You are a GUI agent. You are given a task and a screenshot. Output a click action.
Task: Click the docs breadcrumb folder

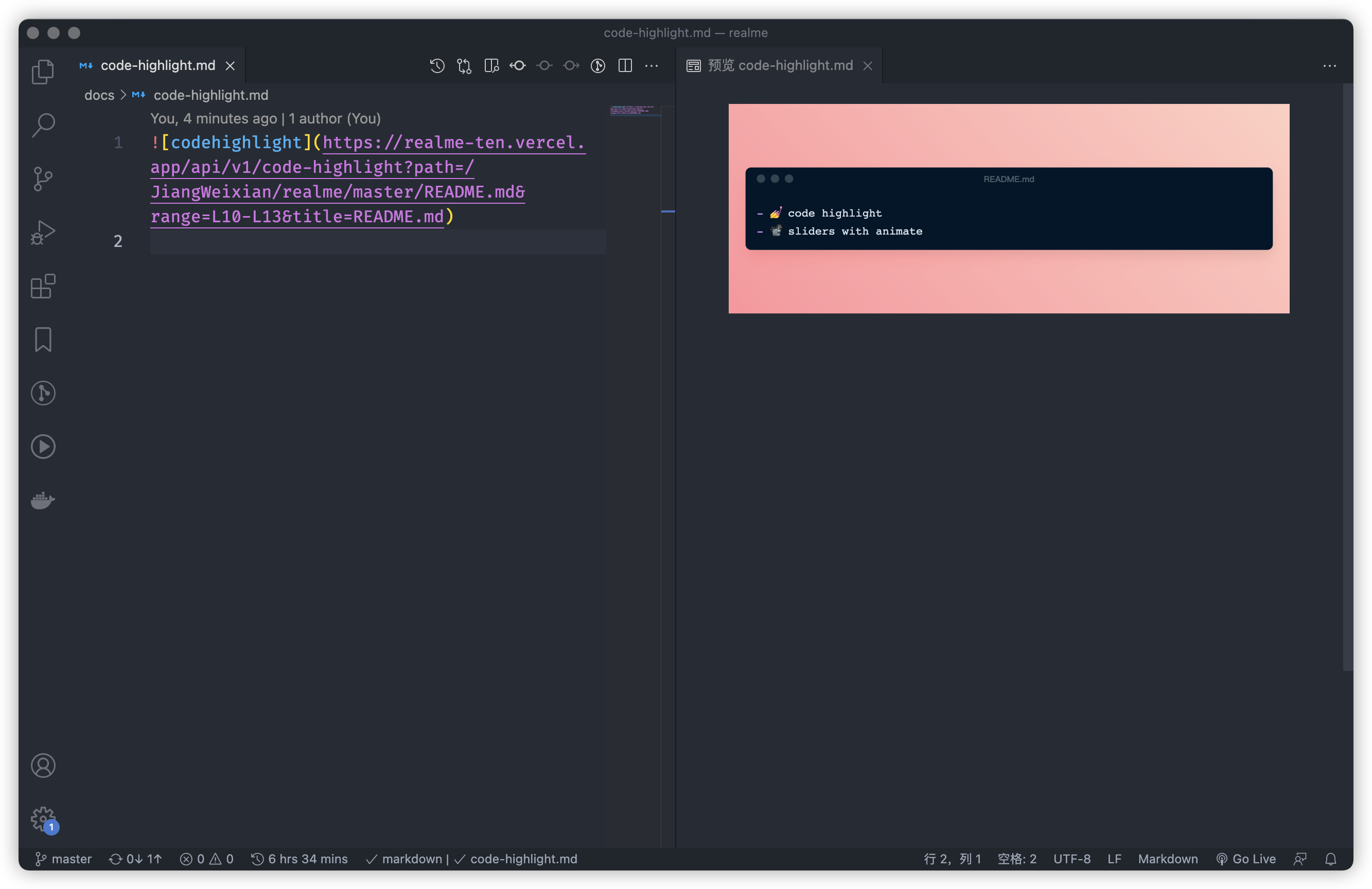pos(99,95)
